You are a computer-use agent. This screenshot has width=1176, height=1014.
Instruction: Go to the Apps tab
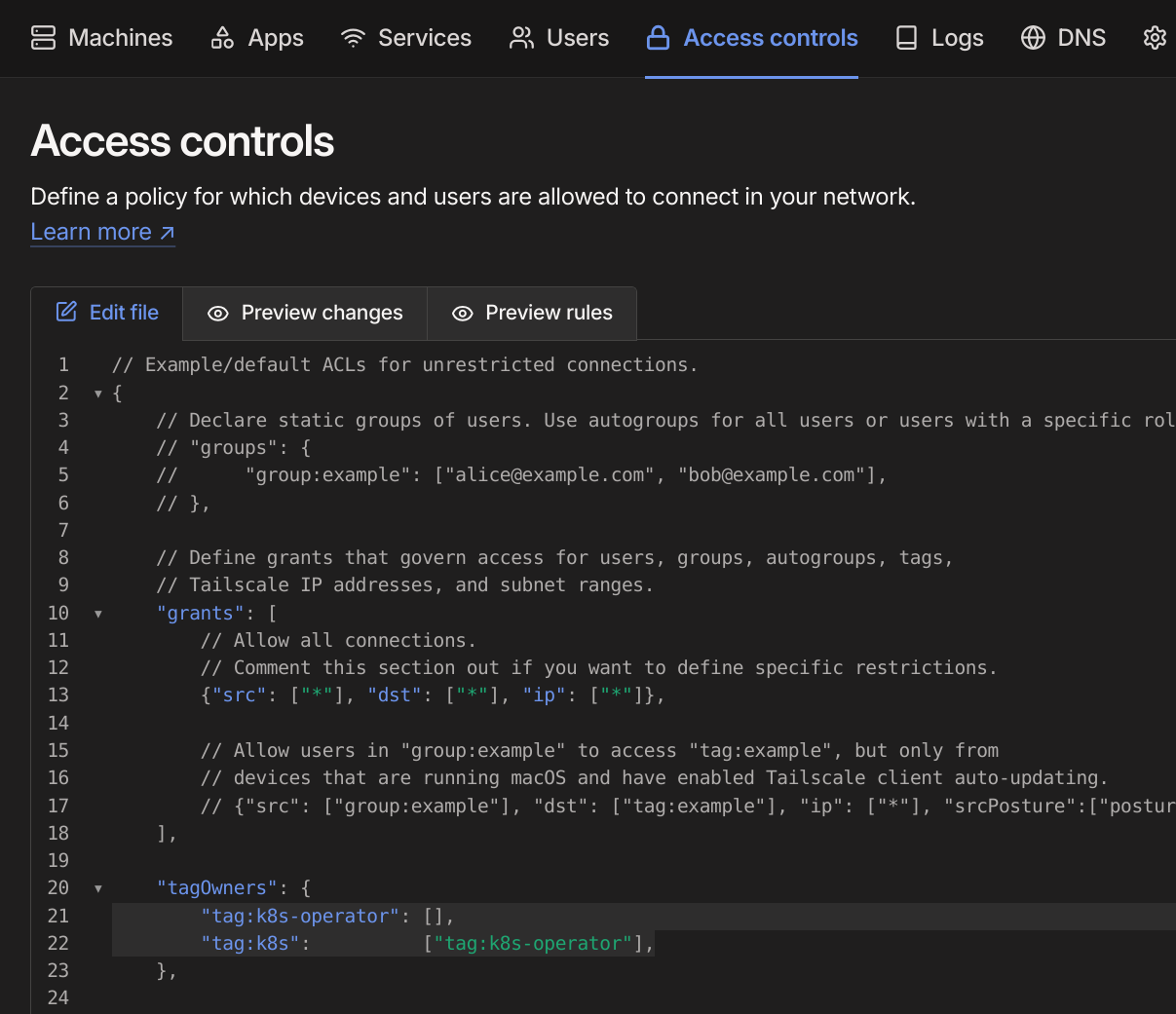[257, 38]
